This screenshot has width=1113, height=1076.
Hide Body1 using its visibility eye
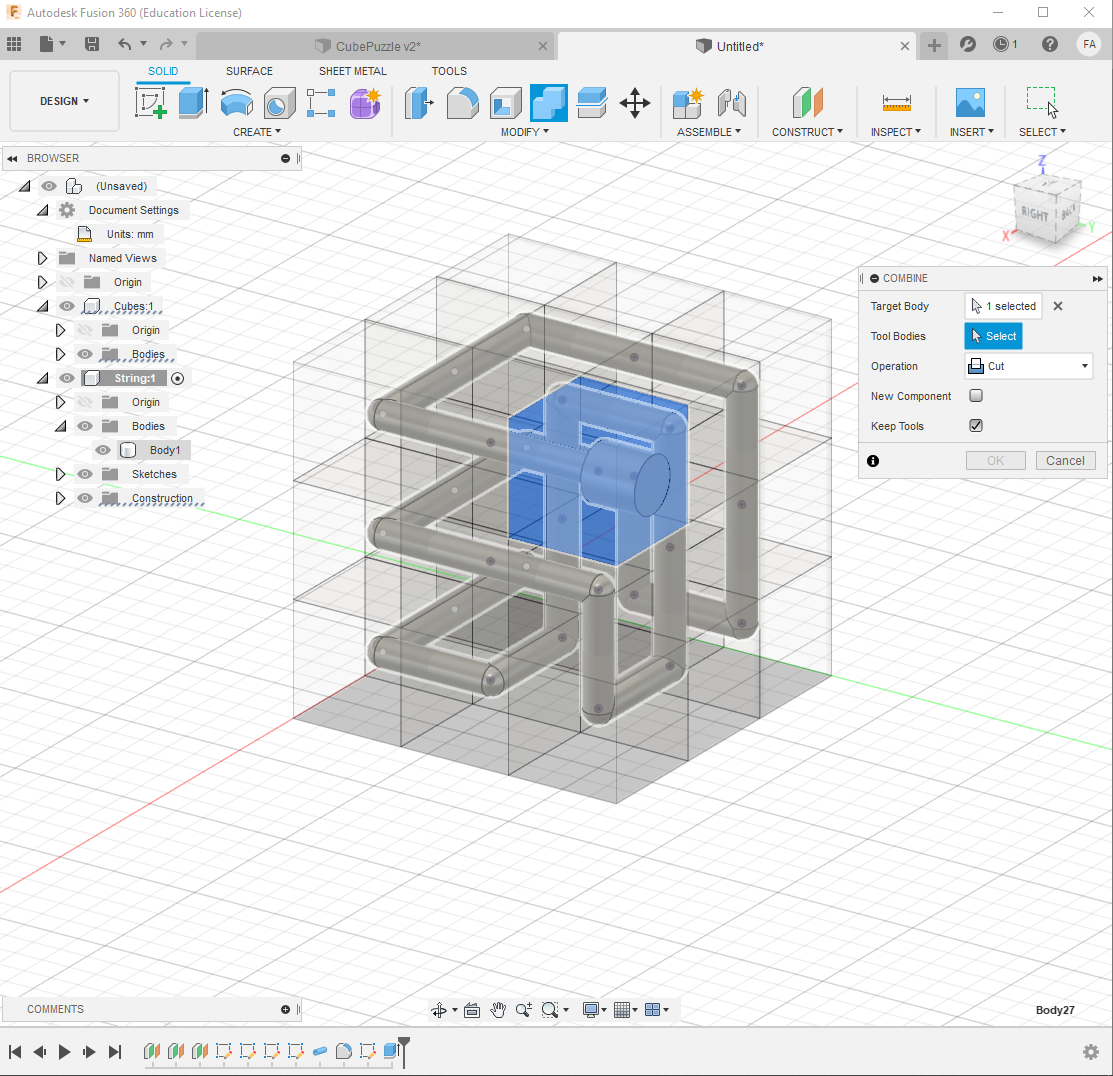[x=102, y=450]
